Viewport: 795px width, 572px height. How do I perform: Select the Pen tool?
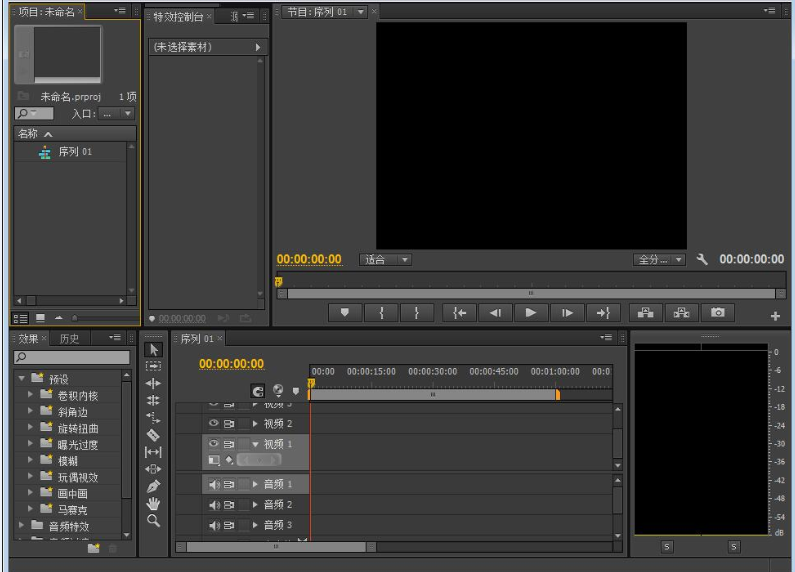(154, 486)
